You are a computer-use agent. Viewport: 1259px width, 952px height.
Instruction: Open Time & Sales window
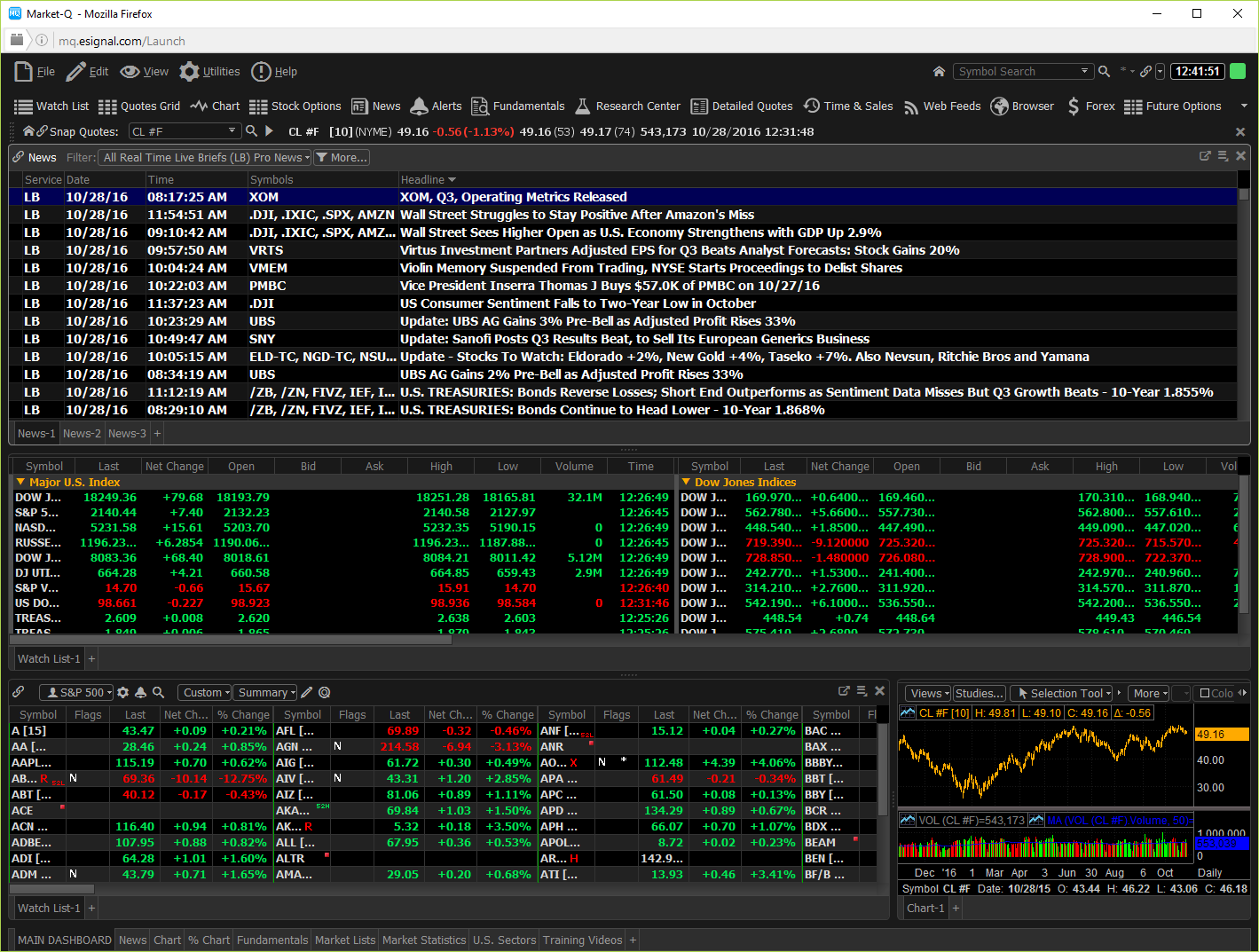848,106
